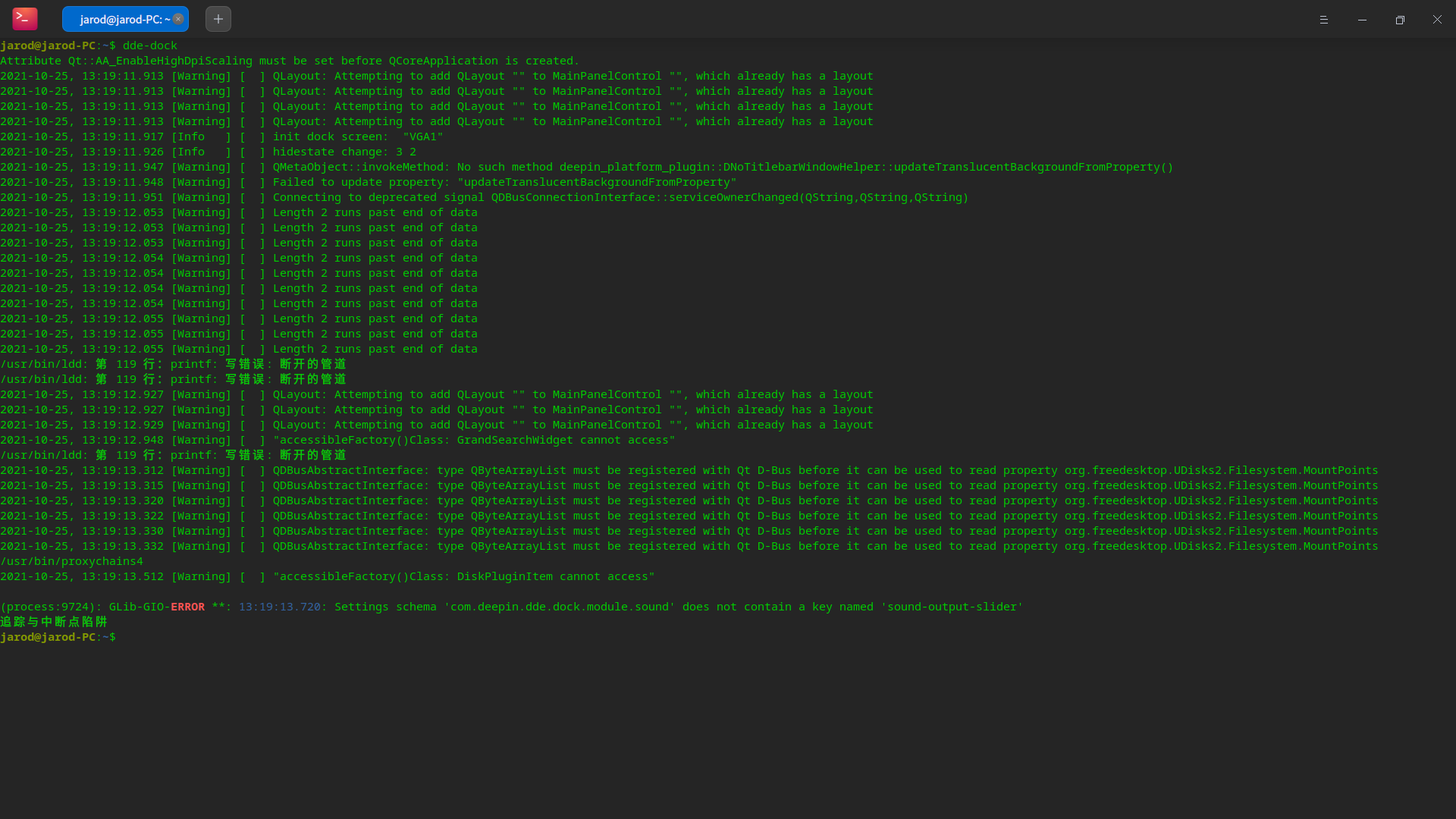
Task: Close the jarod@jarod-PC tab with x
Action: (178, 19)
